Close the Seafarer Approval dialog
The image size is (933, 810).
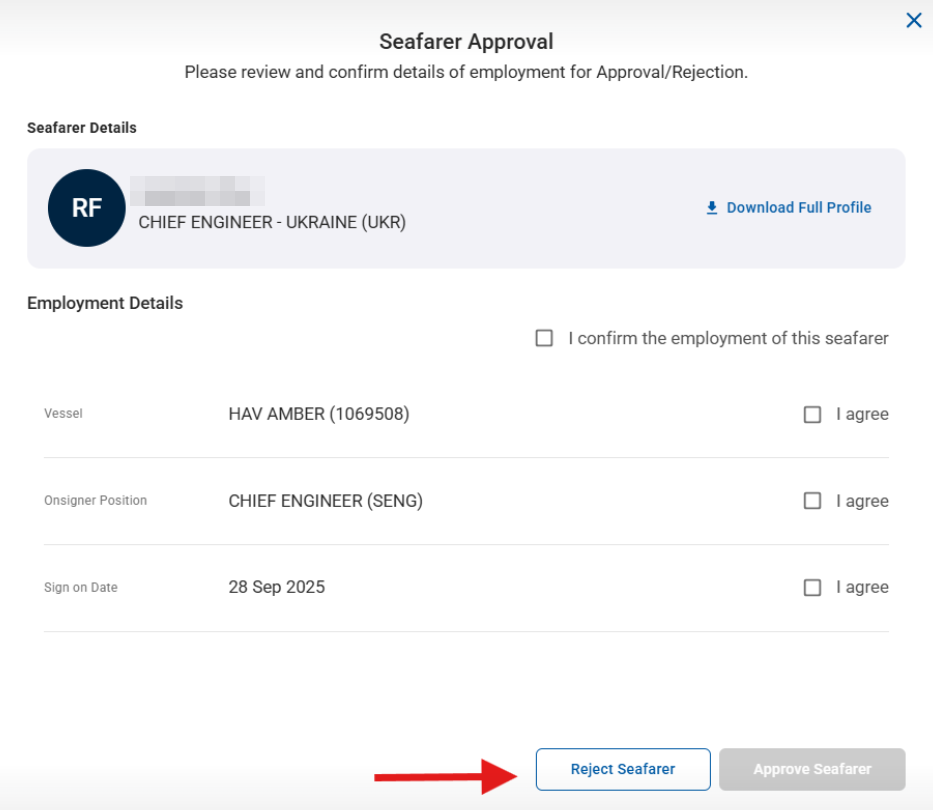[x=913, y=20]
